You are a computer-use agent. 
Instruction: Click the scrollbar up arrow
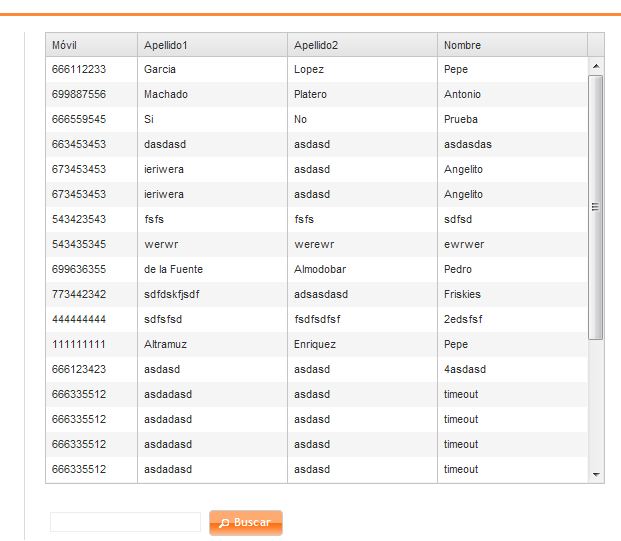click(596, 66)
